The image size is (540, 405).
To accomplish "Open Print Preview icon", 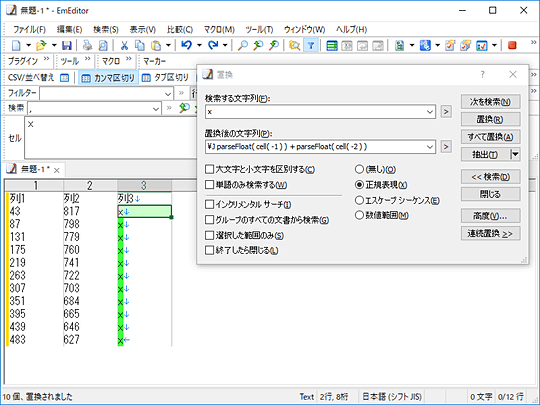I will 103,45.
